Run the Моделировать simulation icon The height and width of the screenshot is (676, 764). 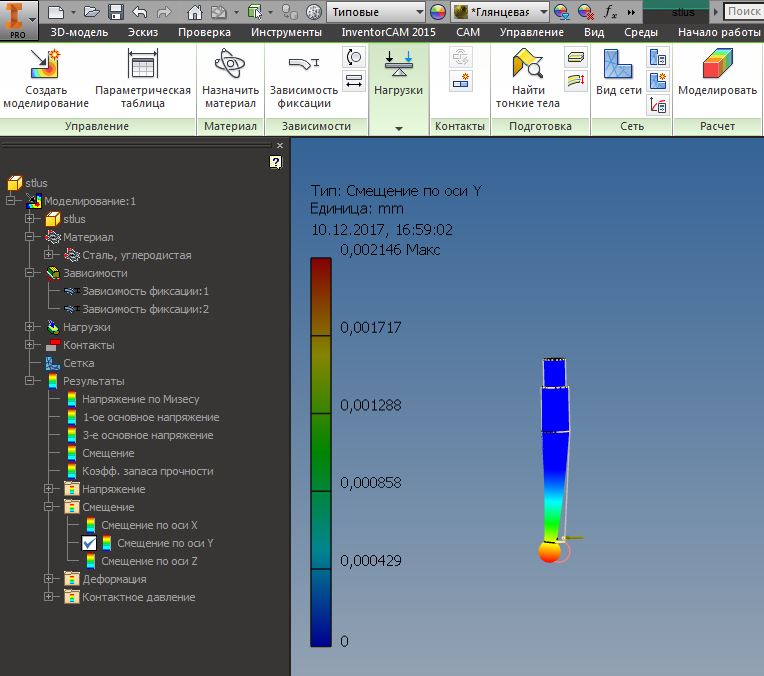click(x=717, y=66)
